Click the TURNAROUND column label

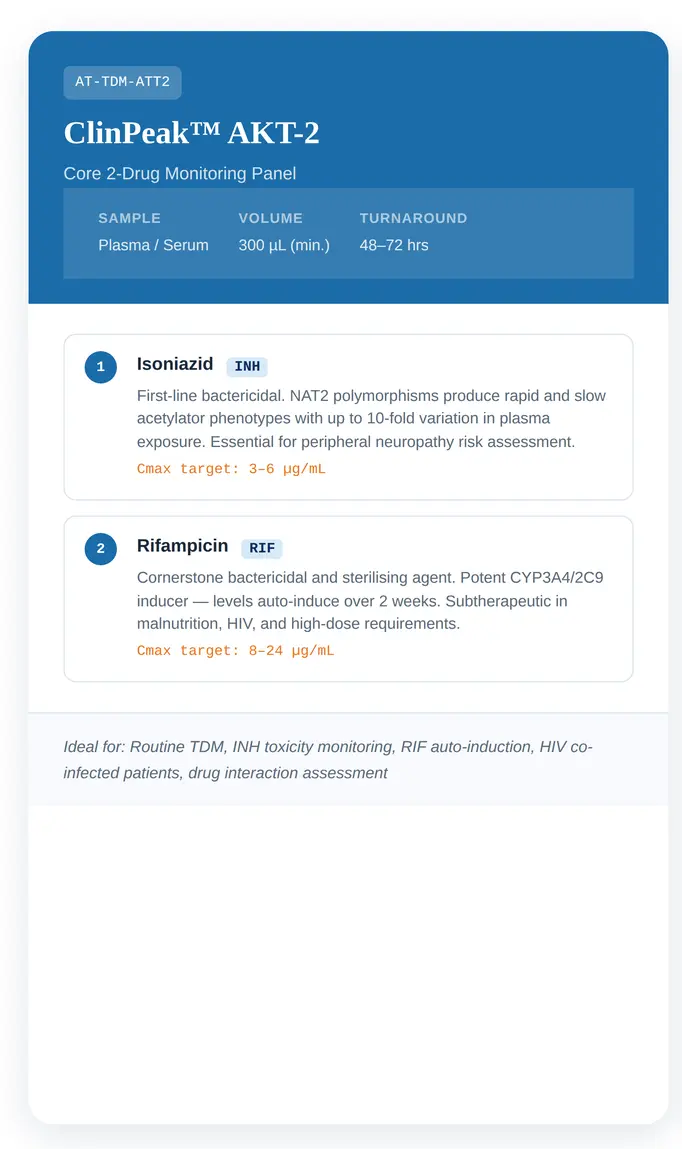click(x=413, y=218)
